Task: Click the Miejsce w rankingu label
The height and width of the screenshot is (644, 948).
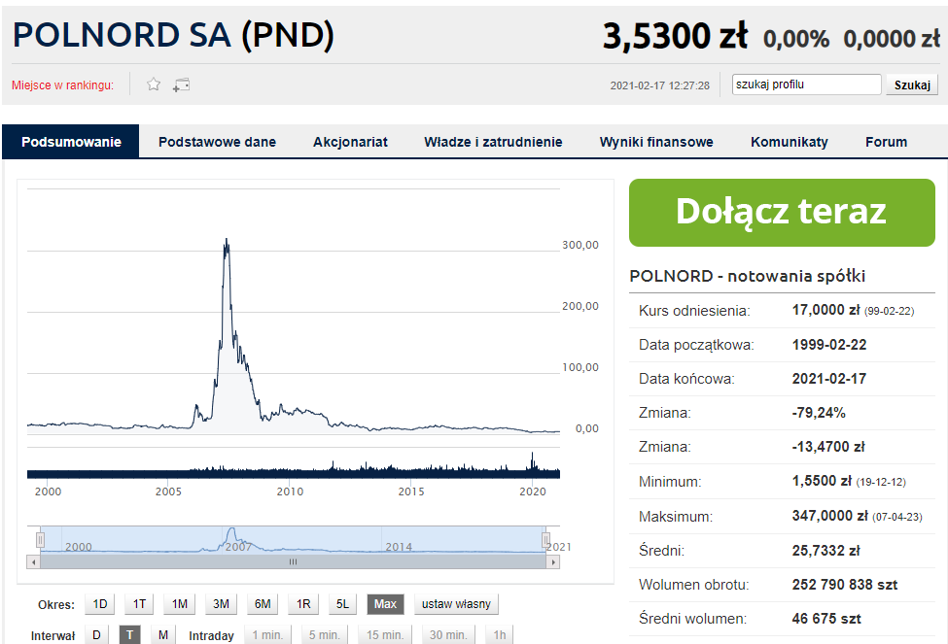Action: point(63,85)
